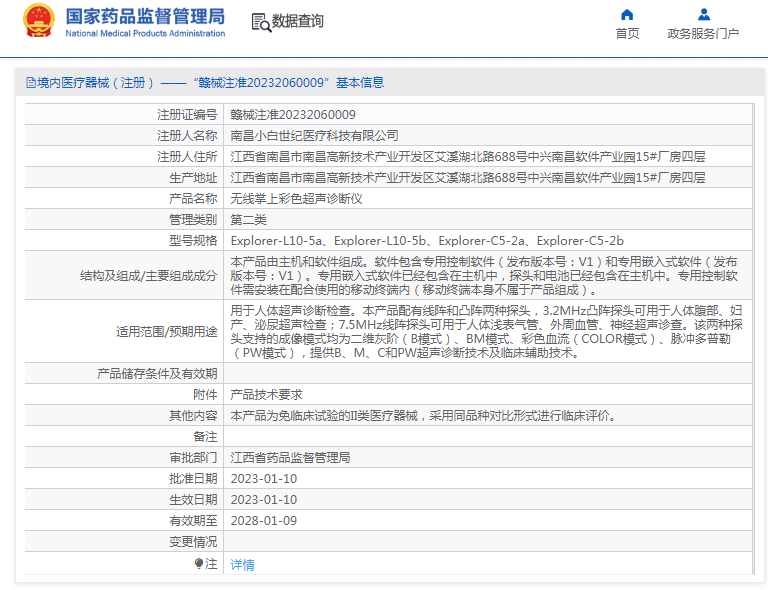Select registration number 赣械注准20232060009 value
Screen dimensions: 768x590
point(293,115)
